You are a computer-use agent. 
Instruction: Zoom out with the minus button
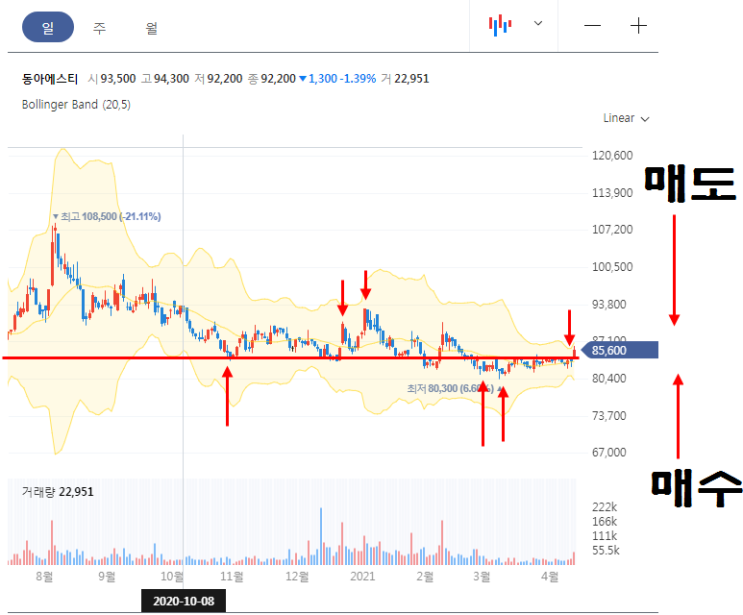[x=592, y=25]
